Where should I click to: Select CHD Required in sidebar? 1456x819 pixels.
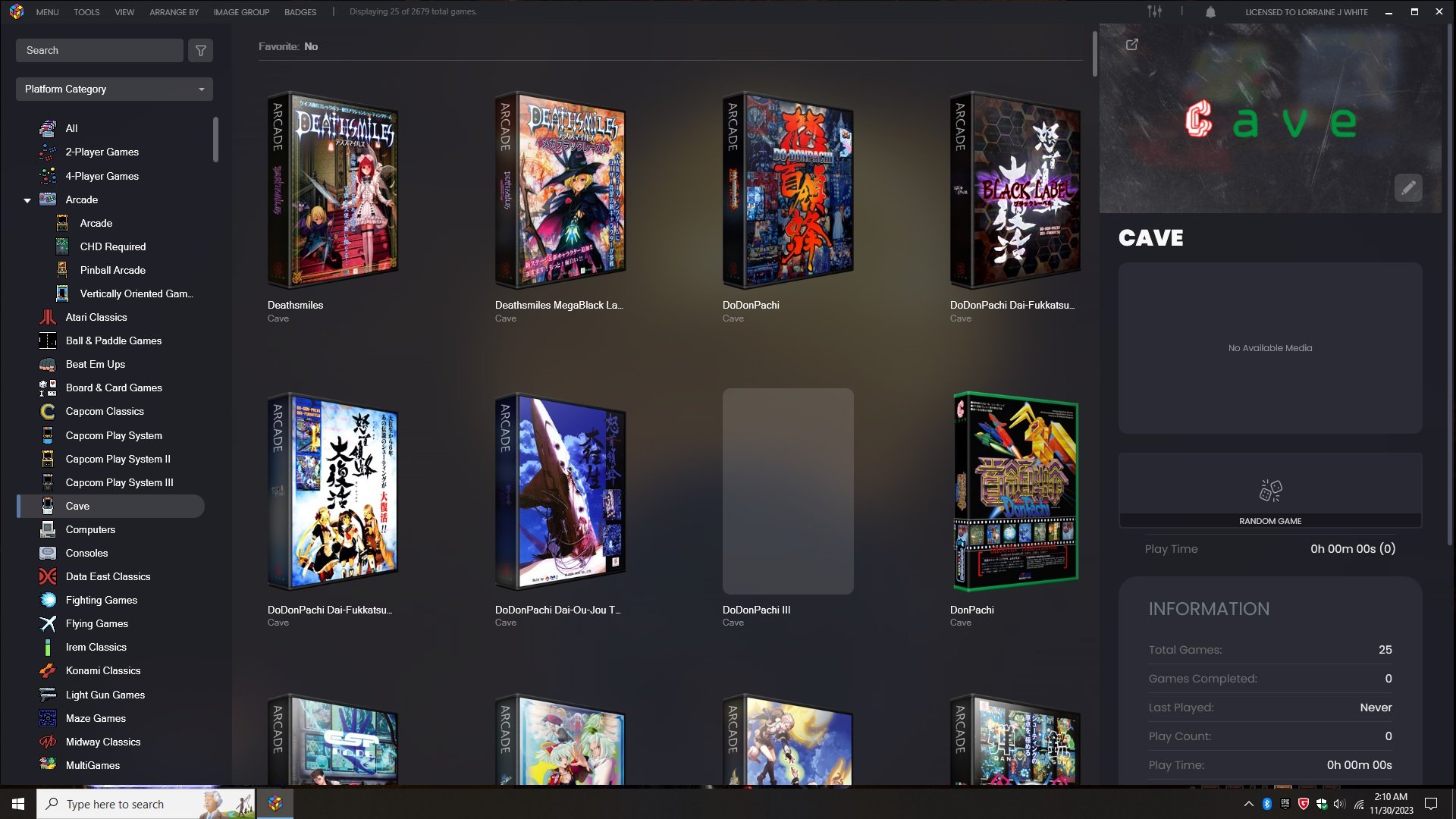113,246
